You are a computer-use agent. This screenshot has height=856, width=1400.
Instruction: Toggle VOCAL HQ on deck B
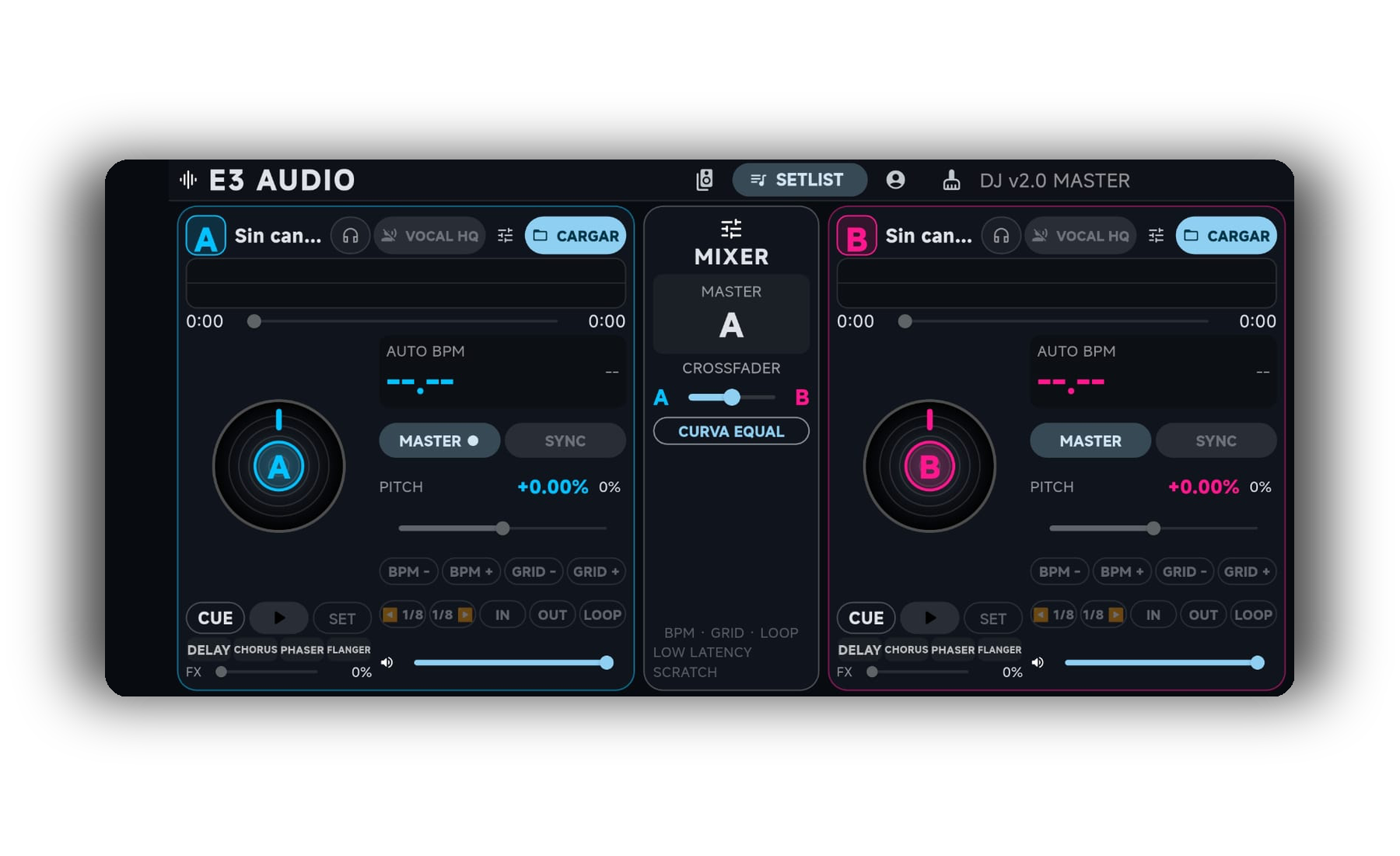pos(1081,235)
